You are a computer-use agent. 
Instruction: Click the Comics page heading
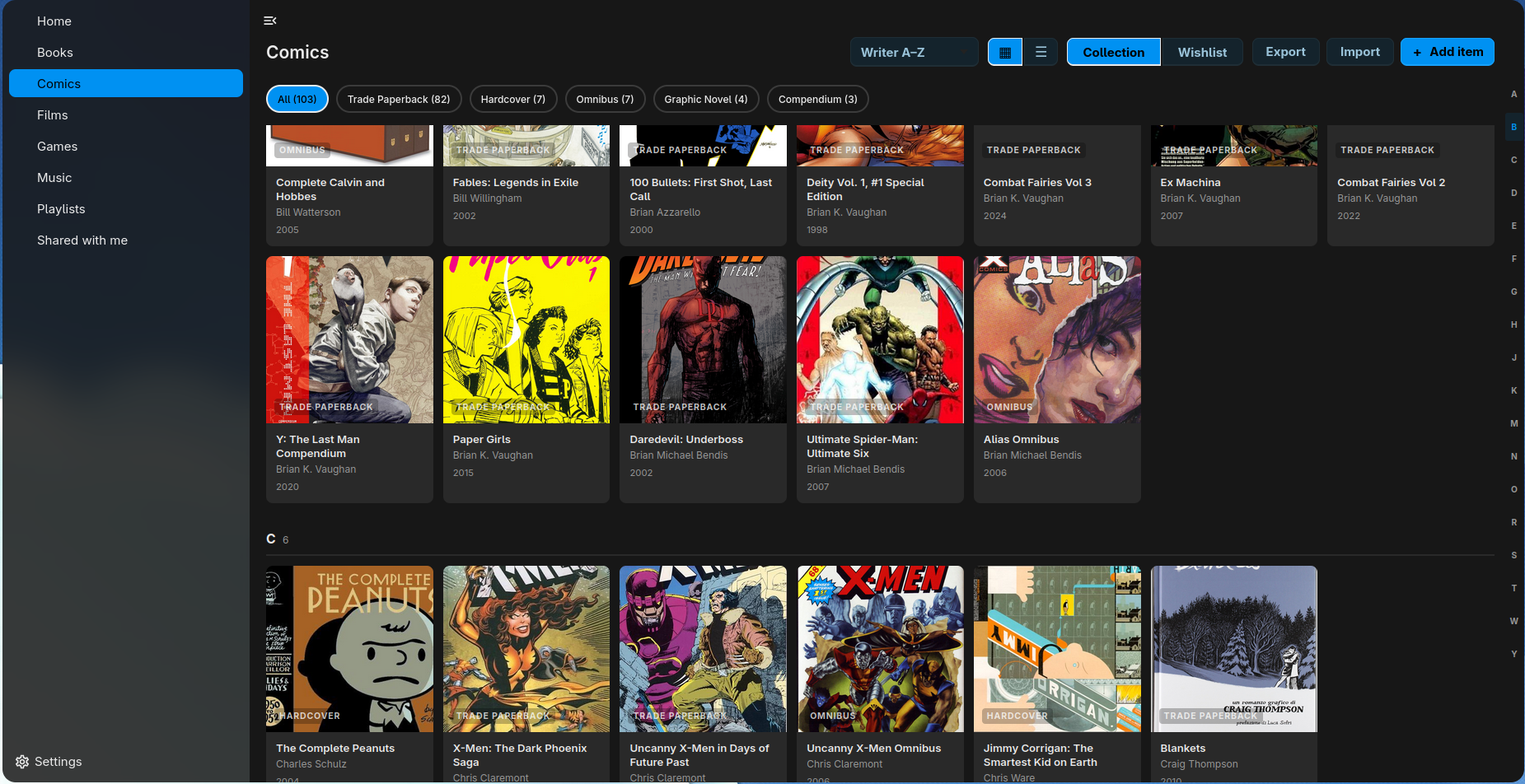point(297,52)
